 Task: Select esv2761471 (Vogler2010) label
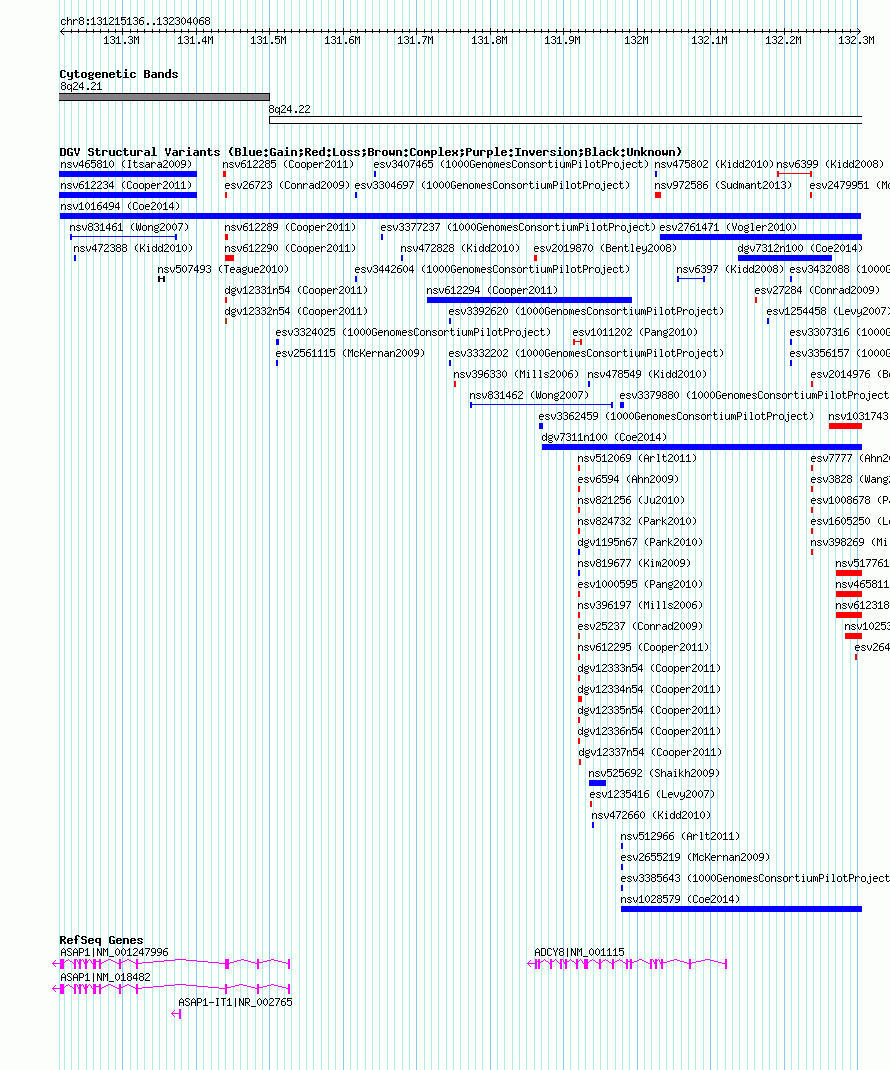[x=728, y=227]
